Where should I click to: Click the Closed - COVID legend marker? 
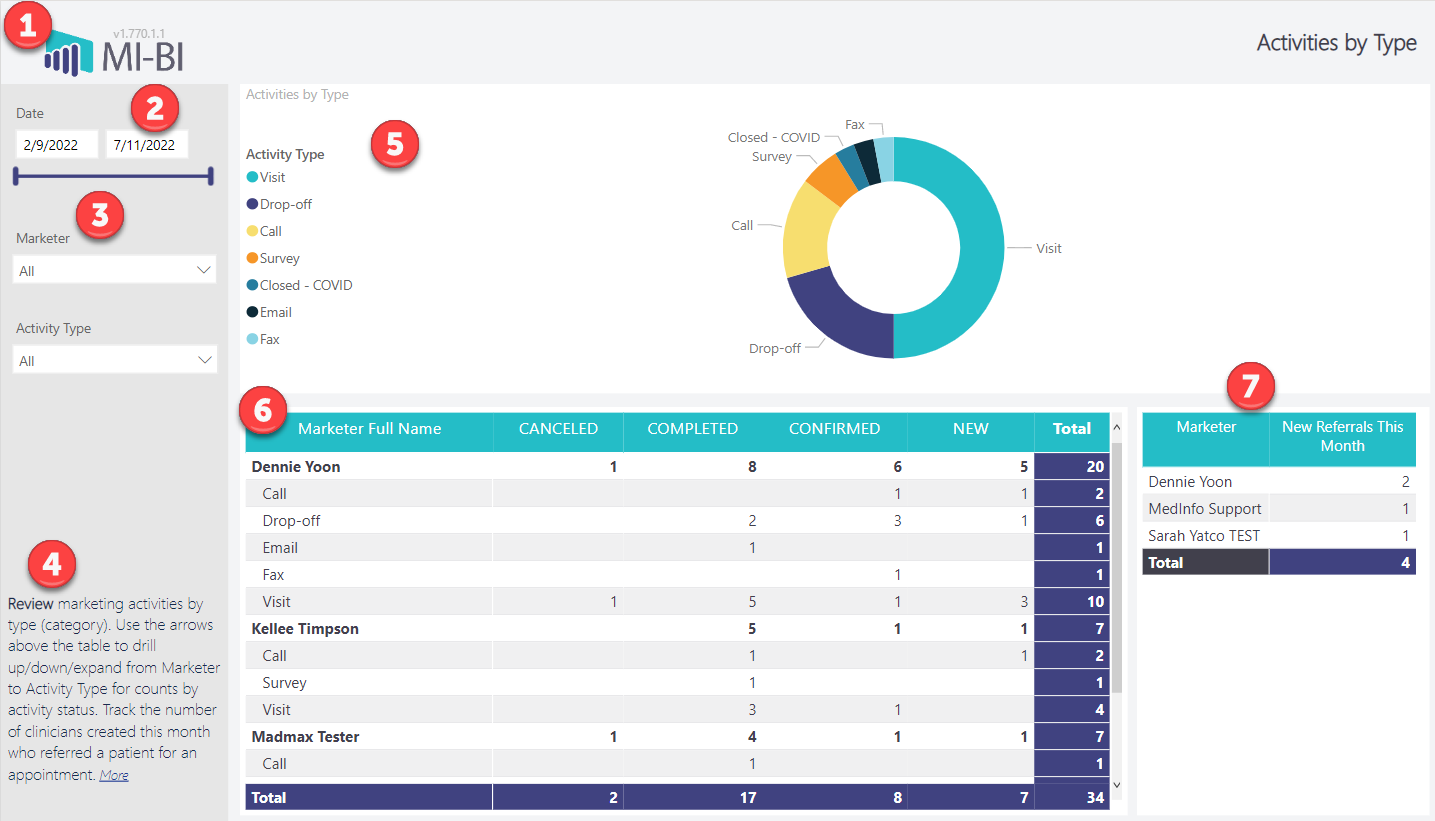(x=250, y=284)
